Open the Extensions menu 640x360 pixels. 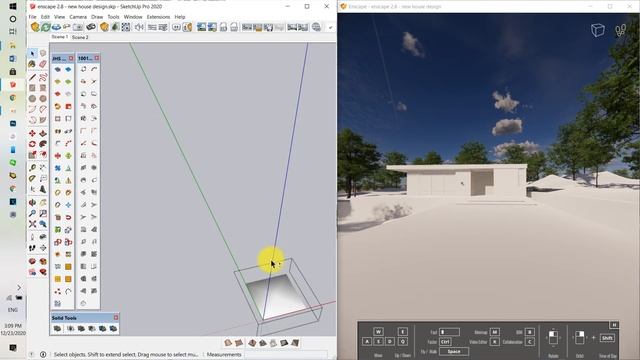pyautogui.click(x=158, y=17)
